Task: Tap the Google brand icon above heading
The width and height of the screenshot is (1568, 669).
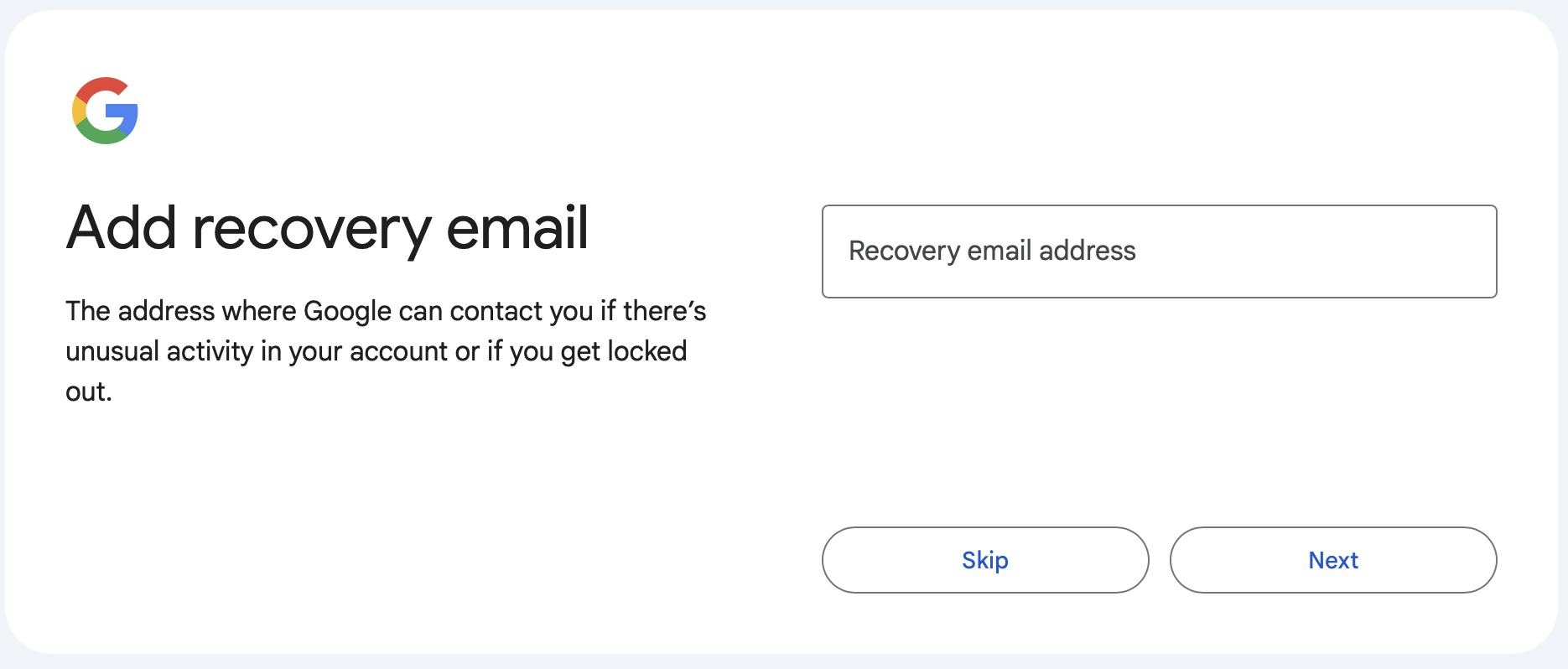Action: pos(105,111)
